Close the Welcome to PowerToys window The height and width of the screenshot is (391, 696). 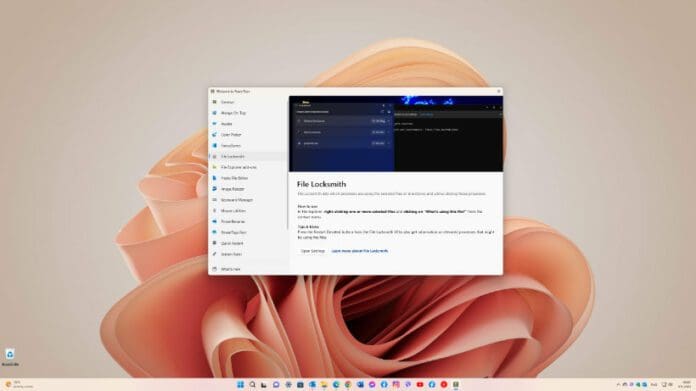498,91
